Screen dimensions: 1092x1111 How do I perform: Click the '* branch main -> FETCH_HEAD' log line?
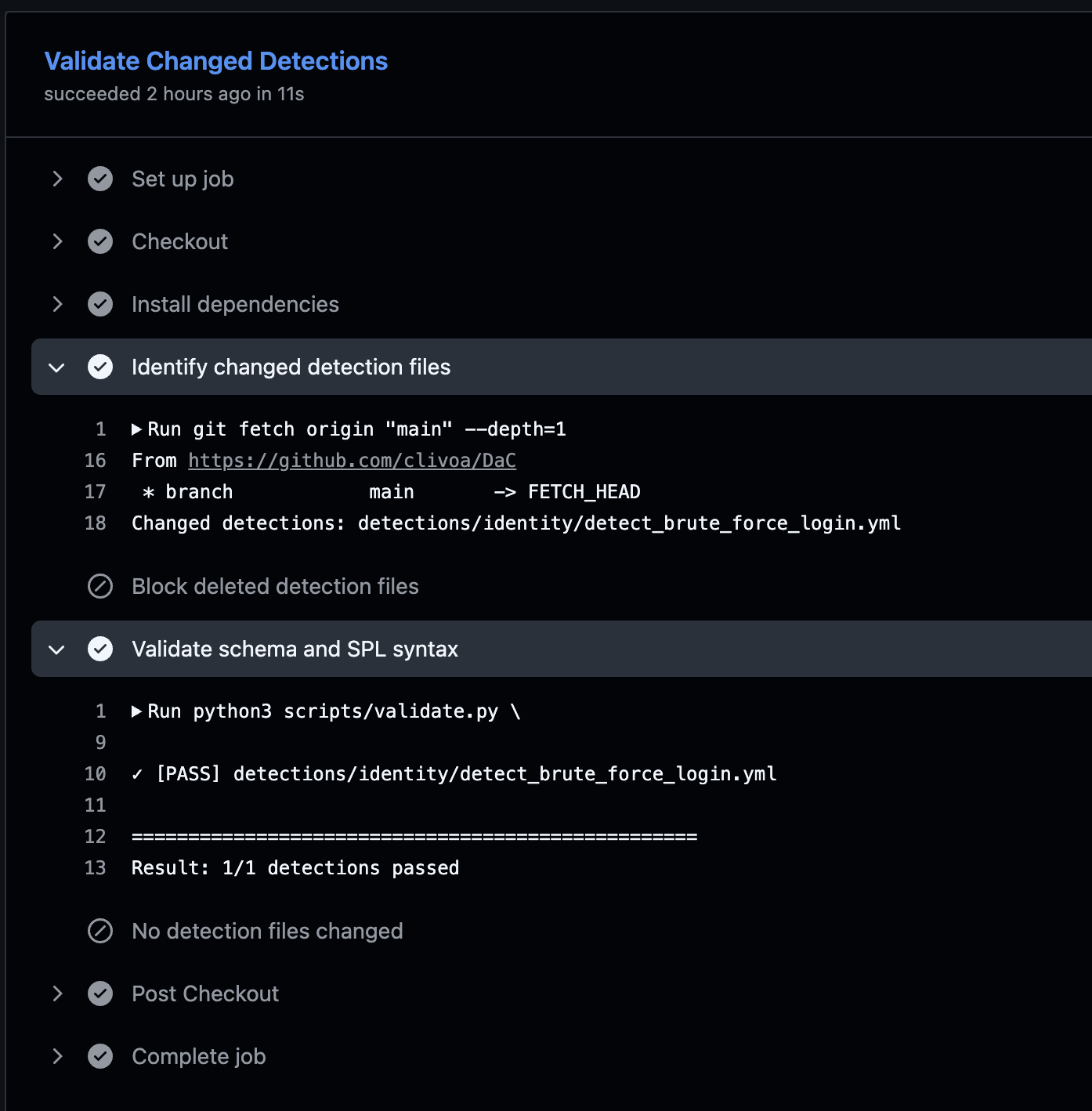pyautogui.click(x=391, y=492)
